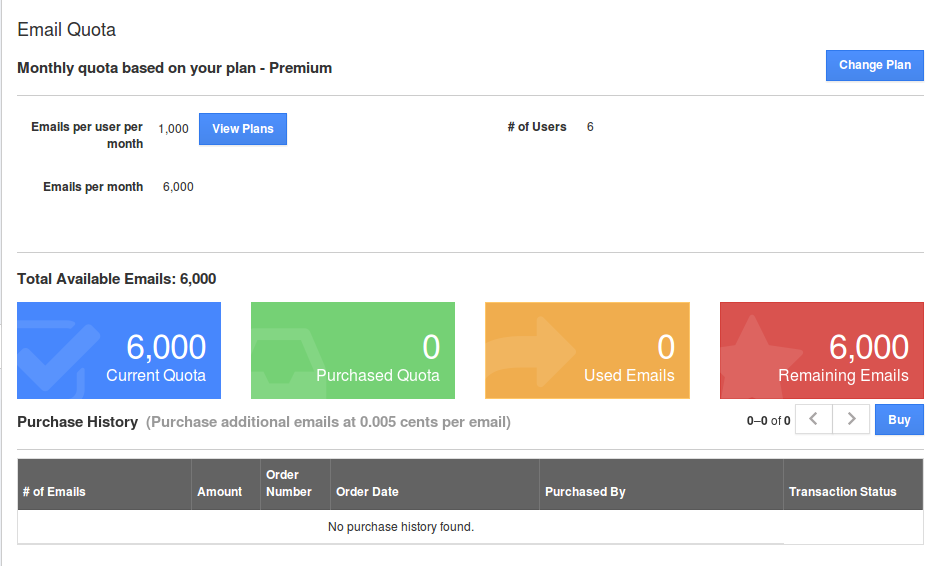Select the red Remaining Emails tile
The width and height of the screenshot is (935, 566).
tap(822, 350)
